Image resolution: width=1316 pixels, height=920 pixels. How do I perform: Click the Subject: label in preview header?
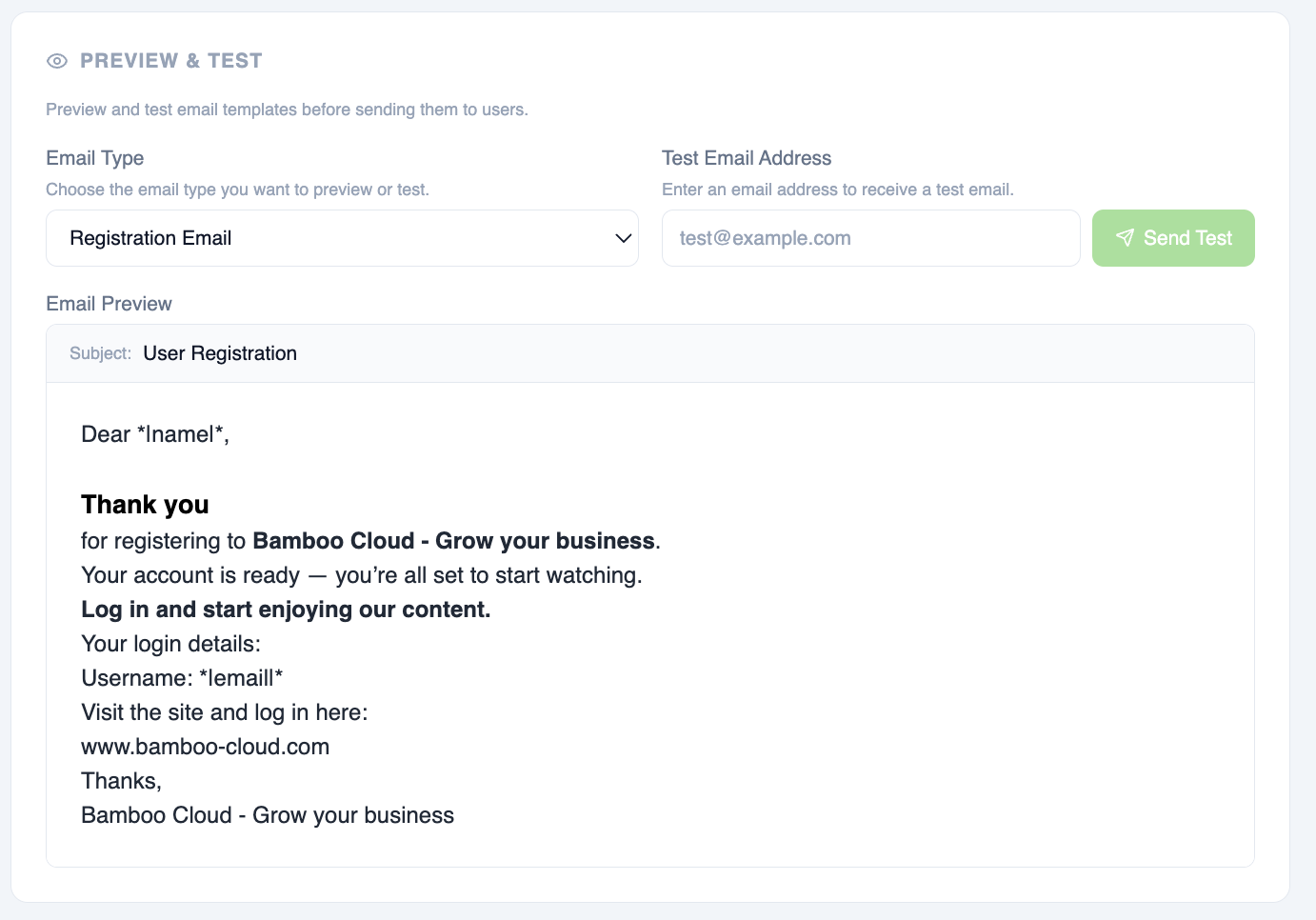[100, 353]
